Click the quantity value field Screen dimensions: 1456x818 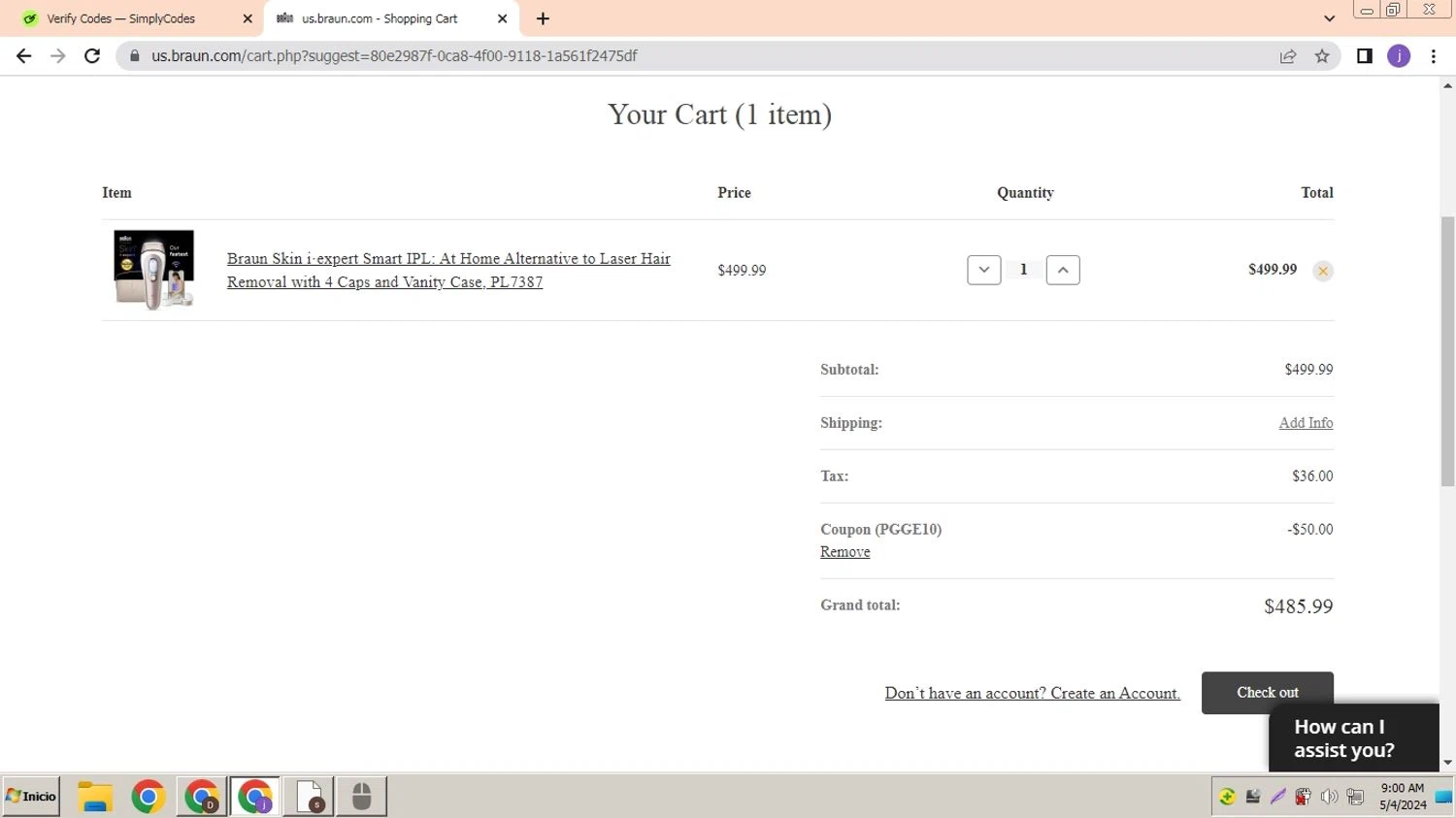[1023, 270]
